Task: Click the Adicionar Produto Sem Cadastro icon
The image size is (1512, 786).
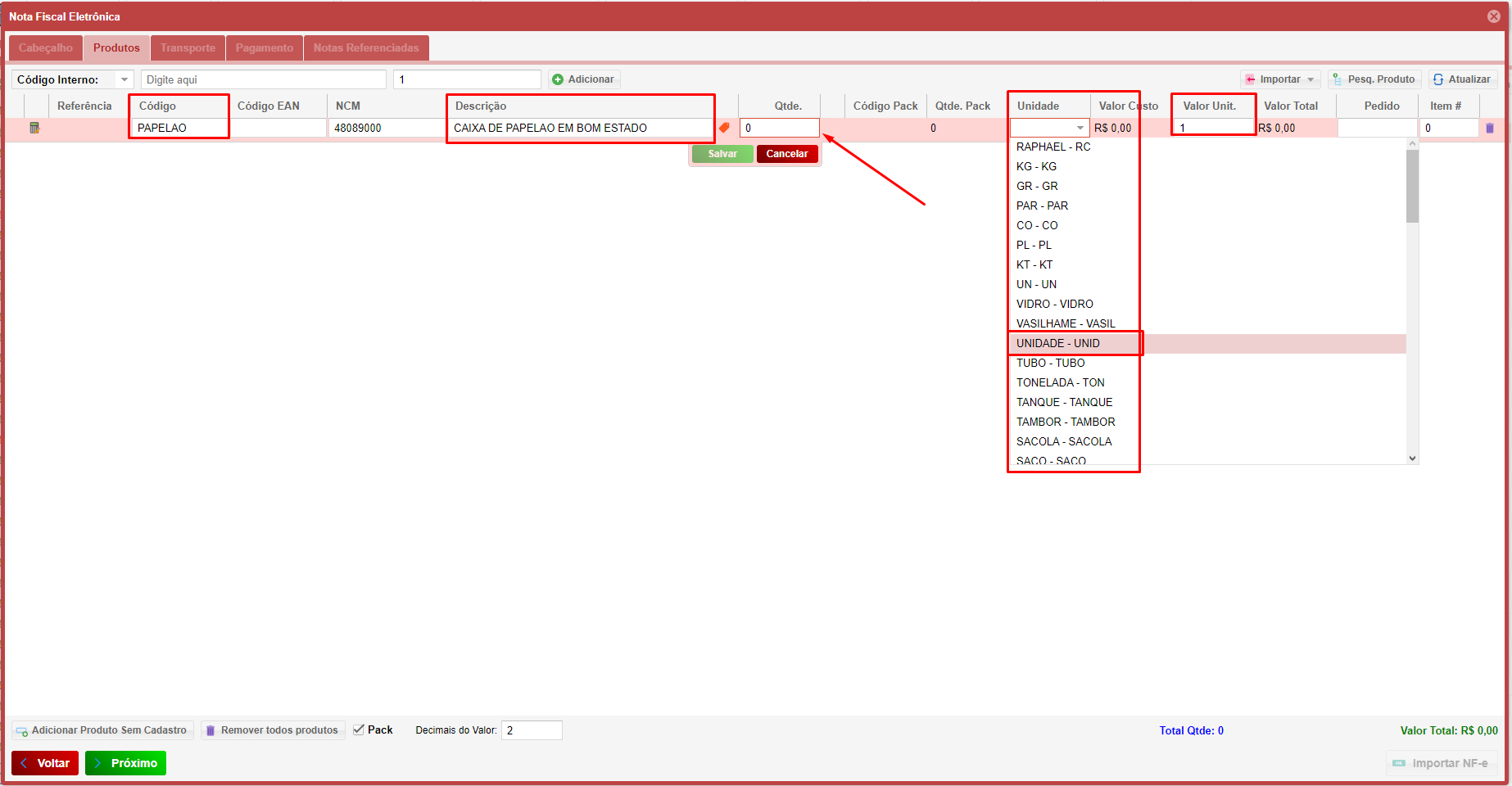Action: 22,730
